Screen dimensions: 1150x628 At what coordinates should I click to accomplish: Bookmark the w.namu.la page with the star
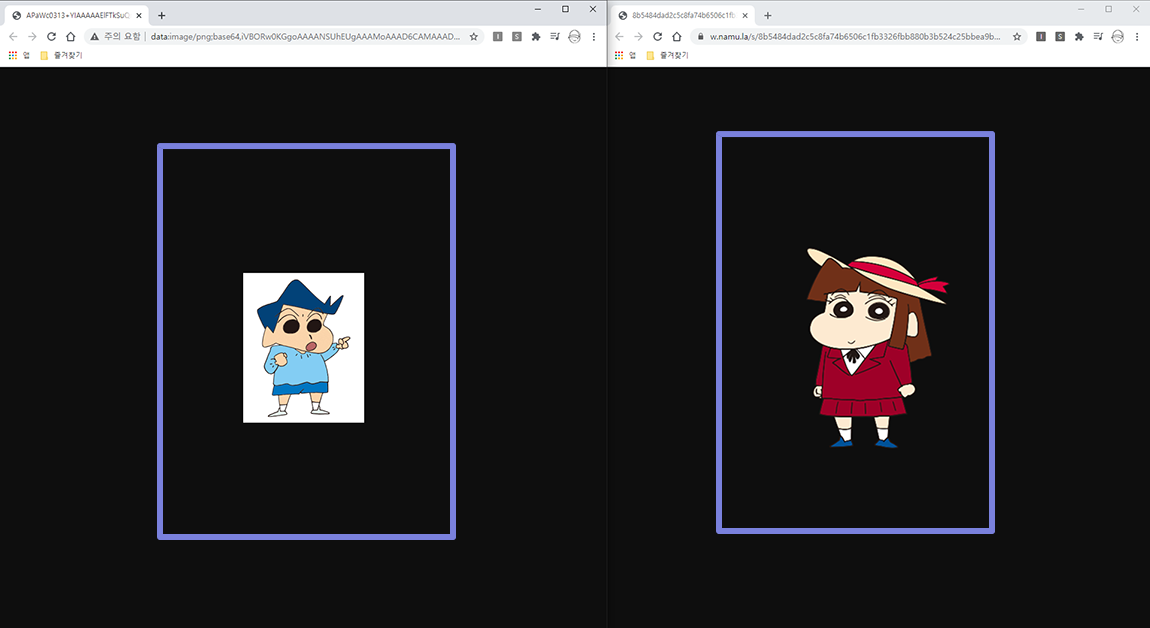(1017, 37)
